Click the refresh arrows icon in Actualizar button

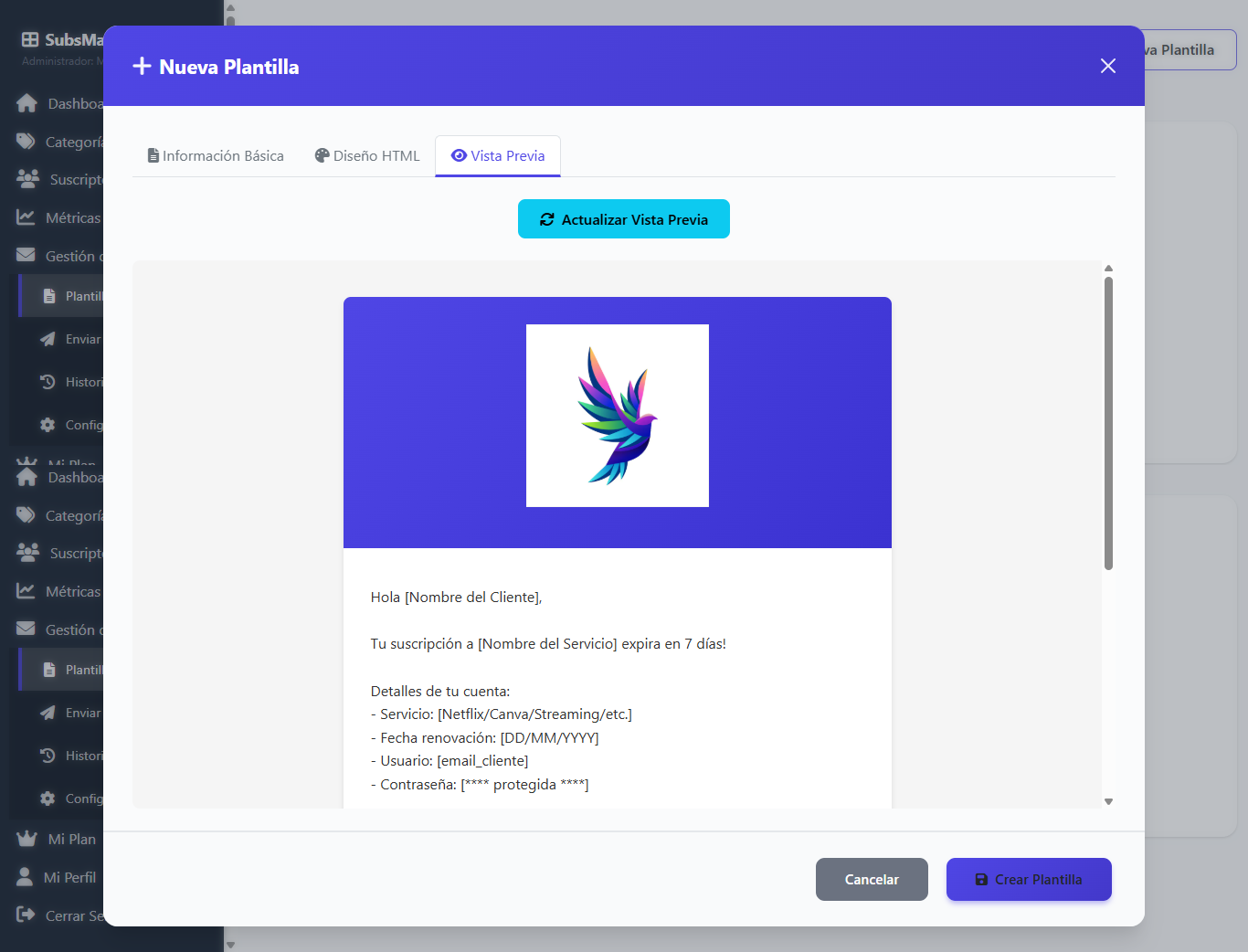(x=547, y=219)
